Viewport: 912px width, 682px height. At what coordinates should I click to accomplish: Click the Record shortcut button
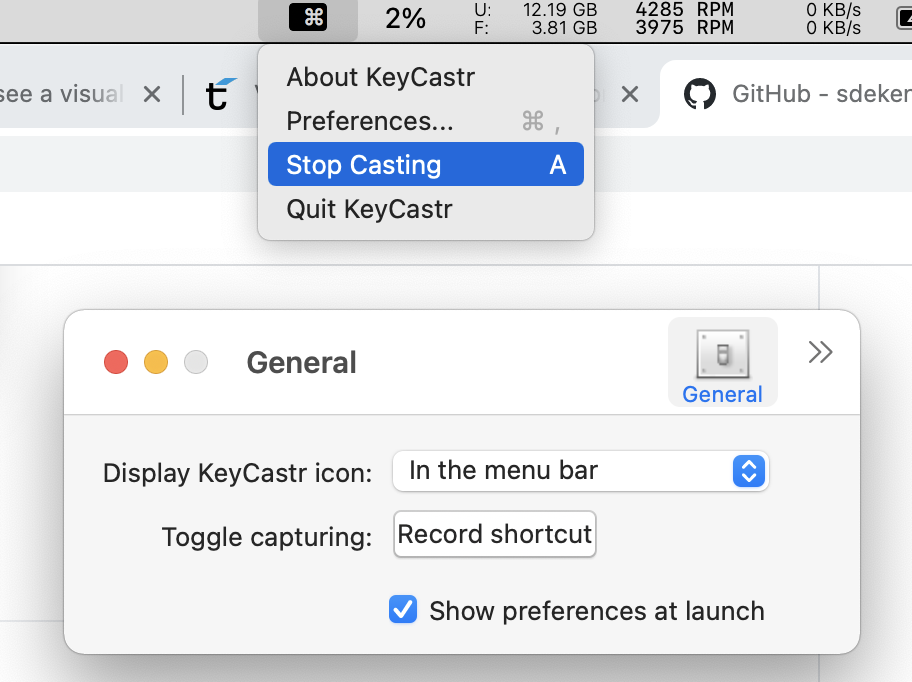pyautogui.click(x=494, y=534)
